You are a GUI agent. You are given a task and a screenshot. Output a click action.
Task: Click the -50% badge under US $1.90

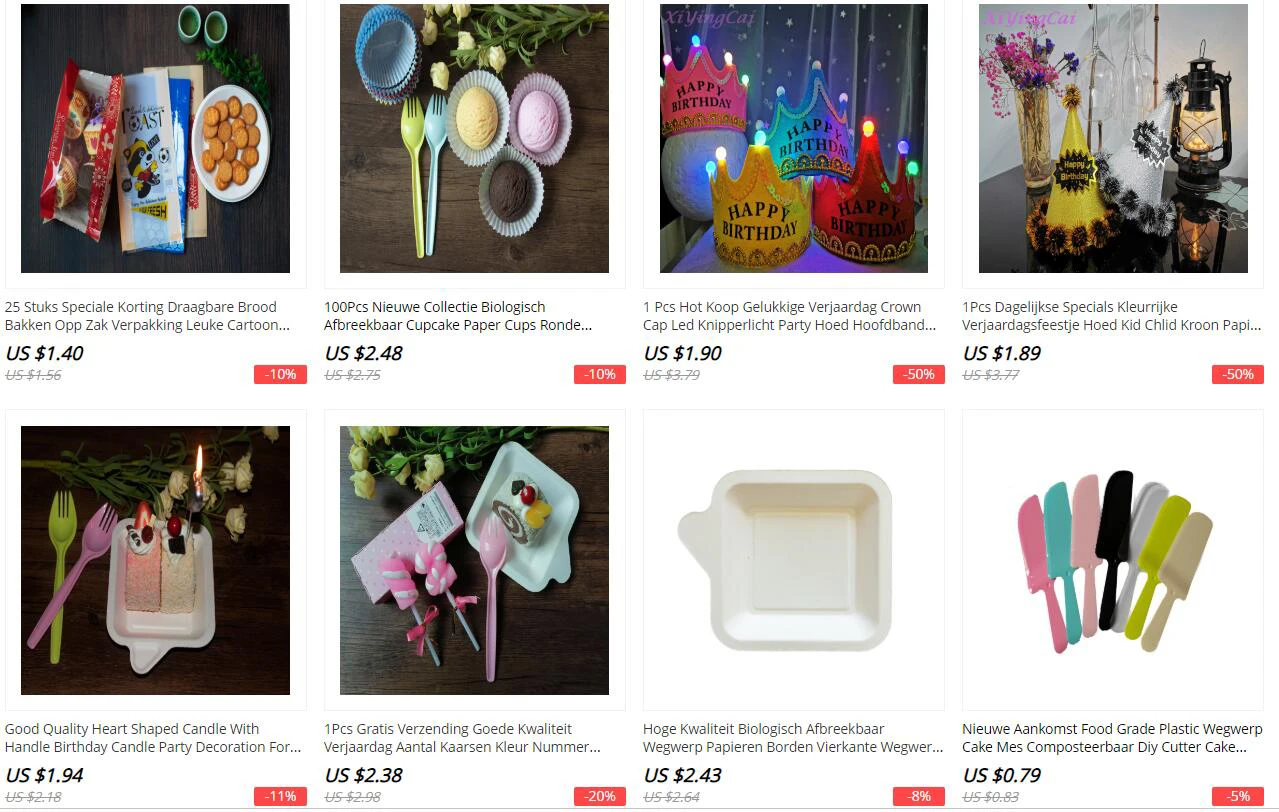coord(919,374)
